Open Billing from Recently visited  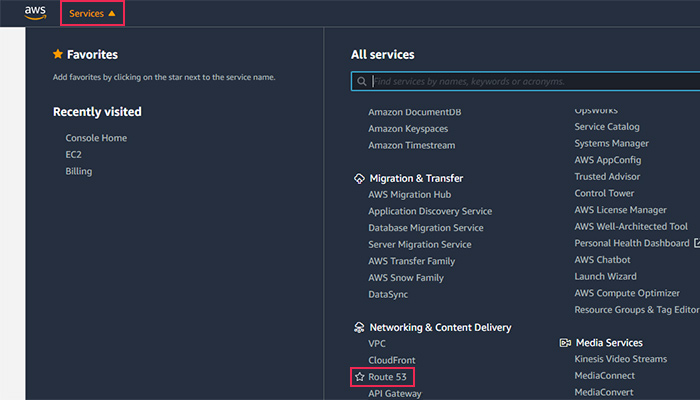coord(79,171)
